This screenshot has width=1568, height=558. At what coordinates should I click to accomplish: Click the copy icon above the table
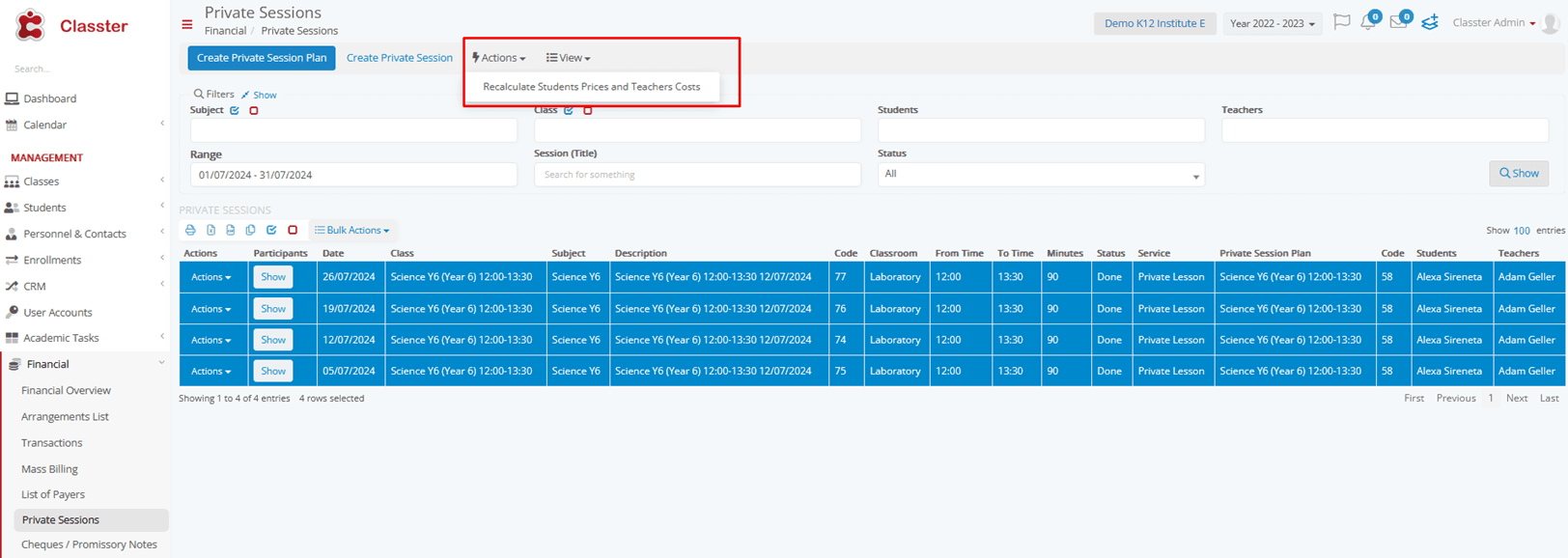[x=250, y=230]
